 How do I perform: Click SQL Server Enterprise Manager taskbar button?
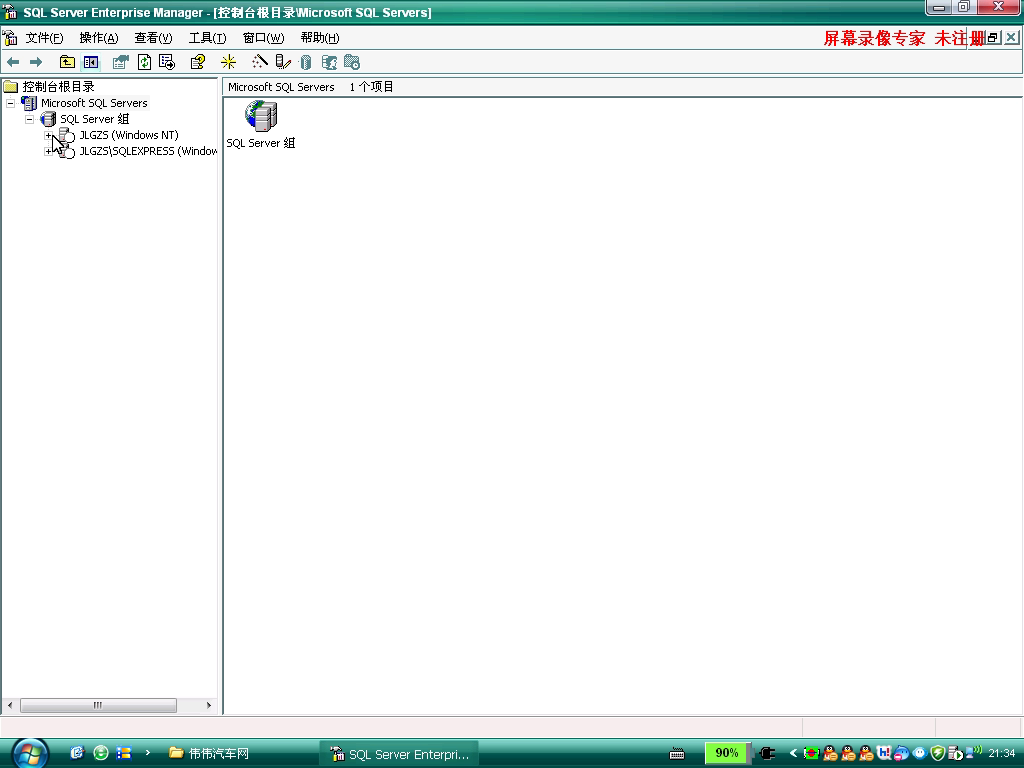click(x=400, y=754)
